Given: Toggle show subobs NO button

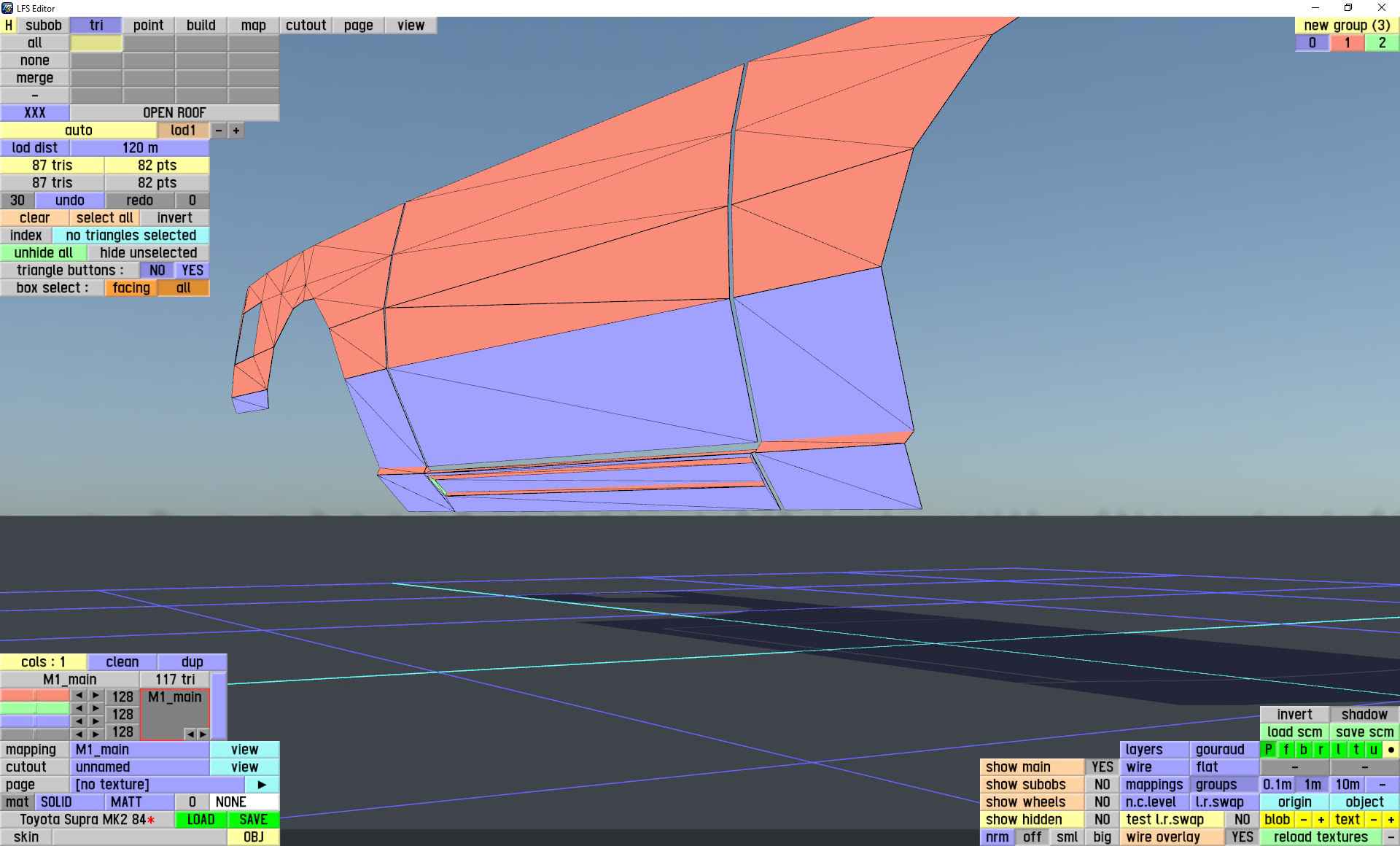Looking at the screenshot, I should (1102, 785).
